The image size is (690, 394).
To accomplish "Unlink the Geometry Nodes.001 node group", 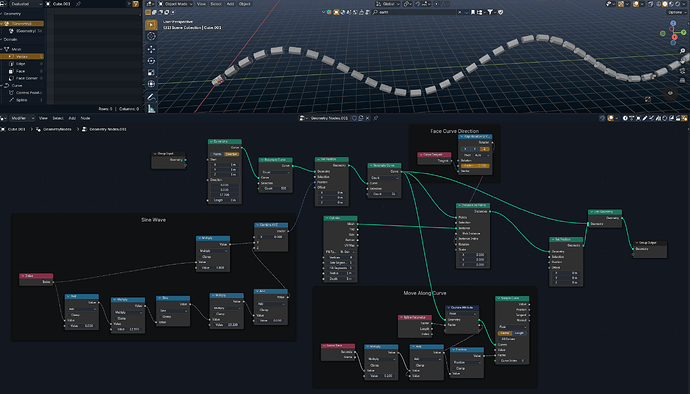I will (367, 118).
